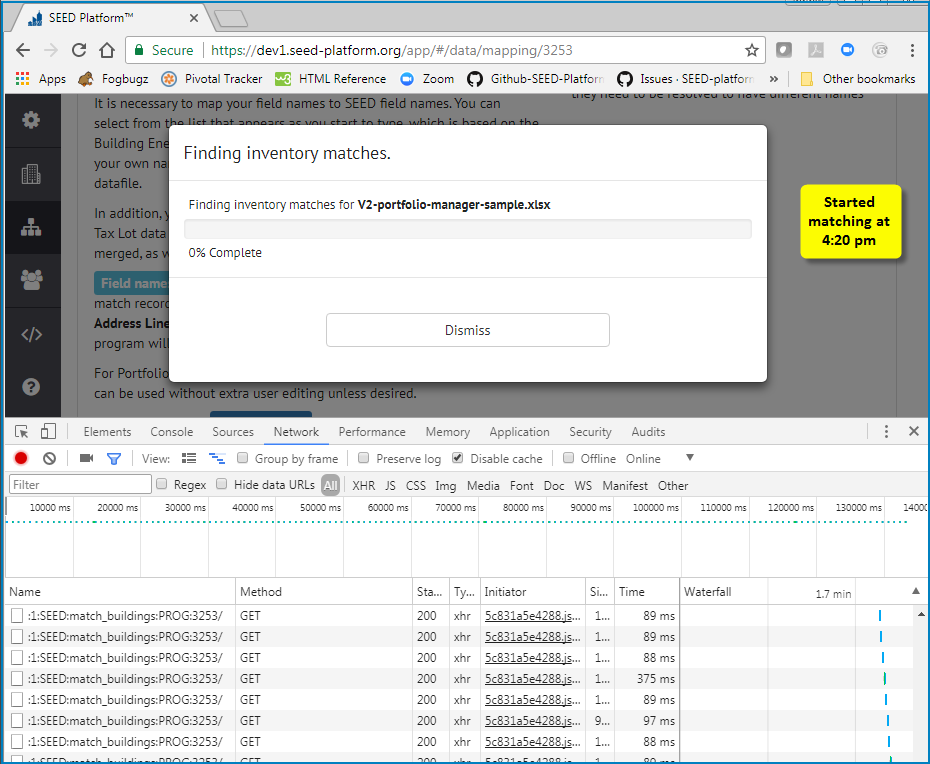Open the Apps bookmarks shortcut
The image size is (930, 764).
pos(41,79)
